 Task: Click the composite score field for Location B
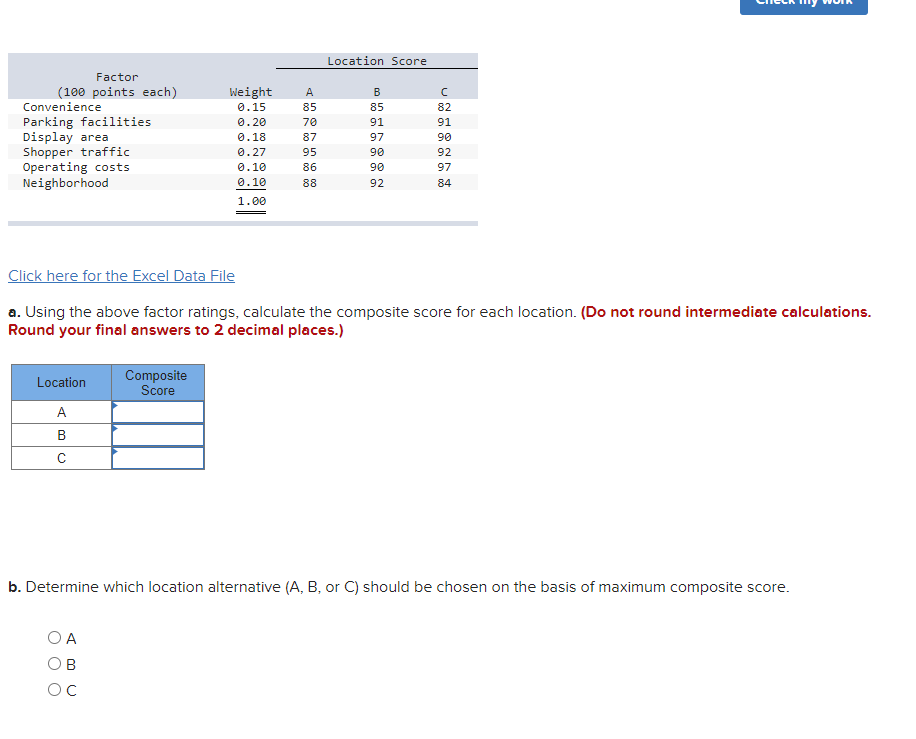click(x=160, y=434)
